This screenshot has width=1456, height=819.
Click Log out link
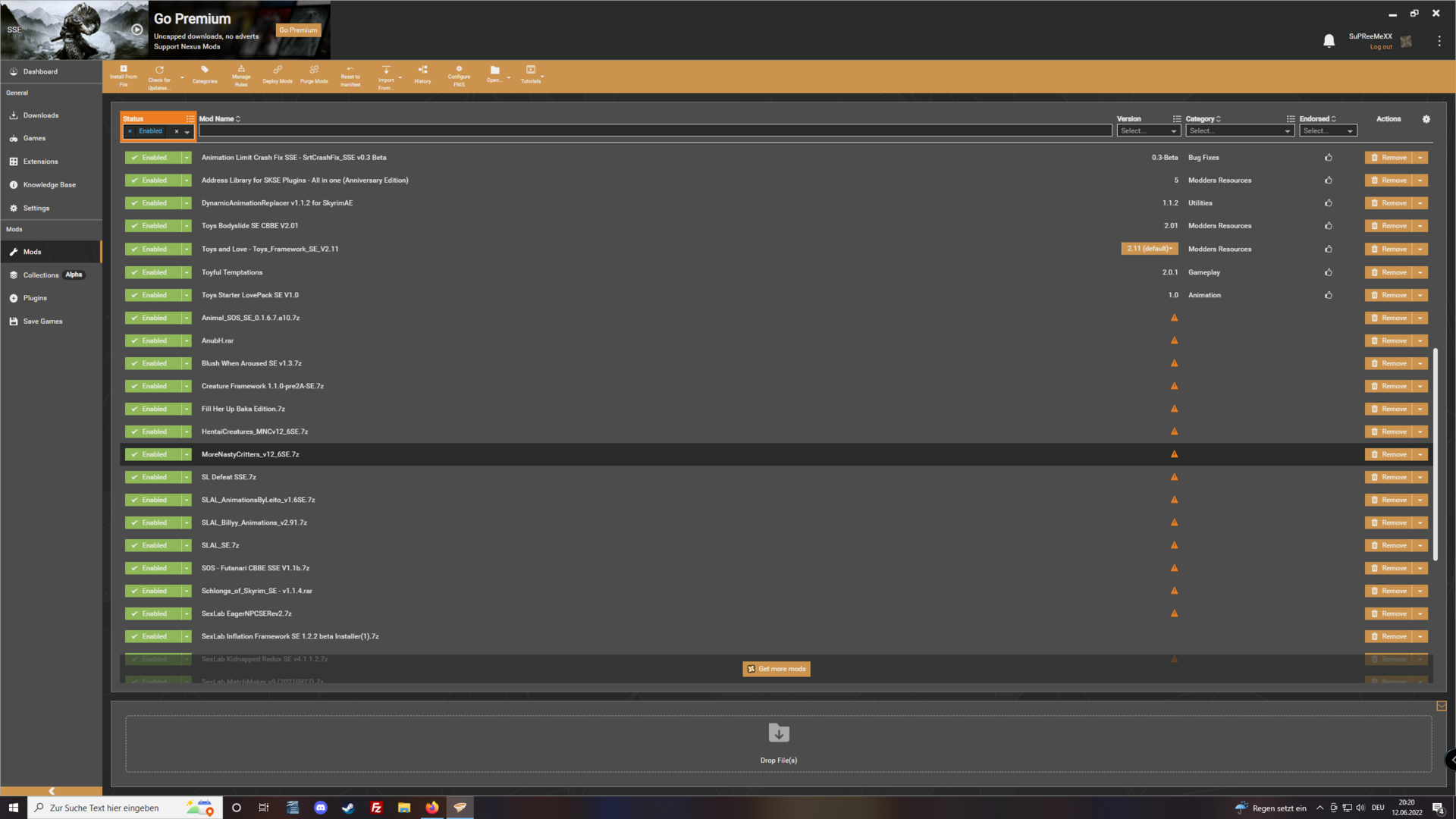[1380, 47]
